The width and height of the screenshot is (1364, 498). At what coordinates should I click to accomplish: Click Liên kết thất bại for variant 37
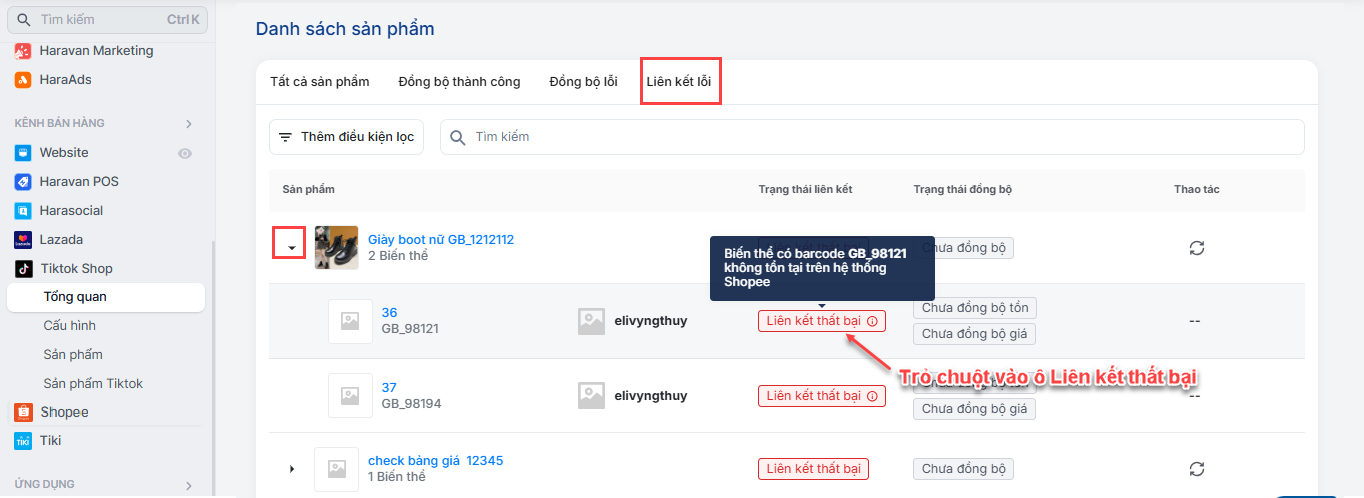click(821, 396)
